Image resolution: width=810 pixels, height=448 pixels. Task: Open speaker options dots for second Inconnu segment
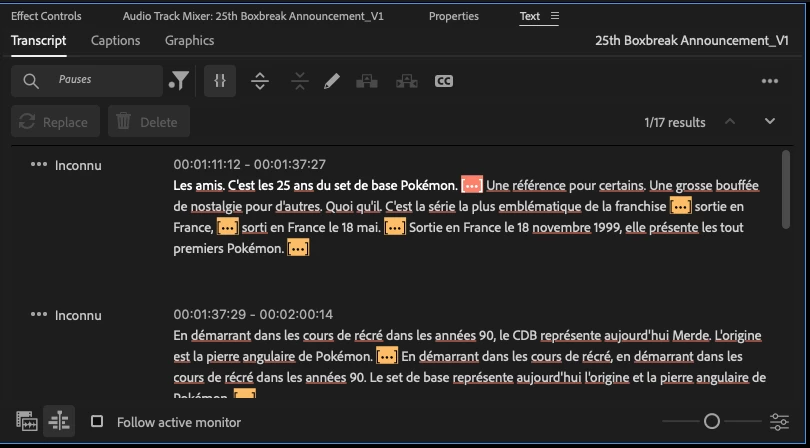pyautogui.click(x=39, y=315)
